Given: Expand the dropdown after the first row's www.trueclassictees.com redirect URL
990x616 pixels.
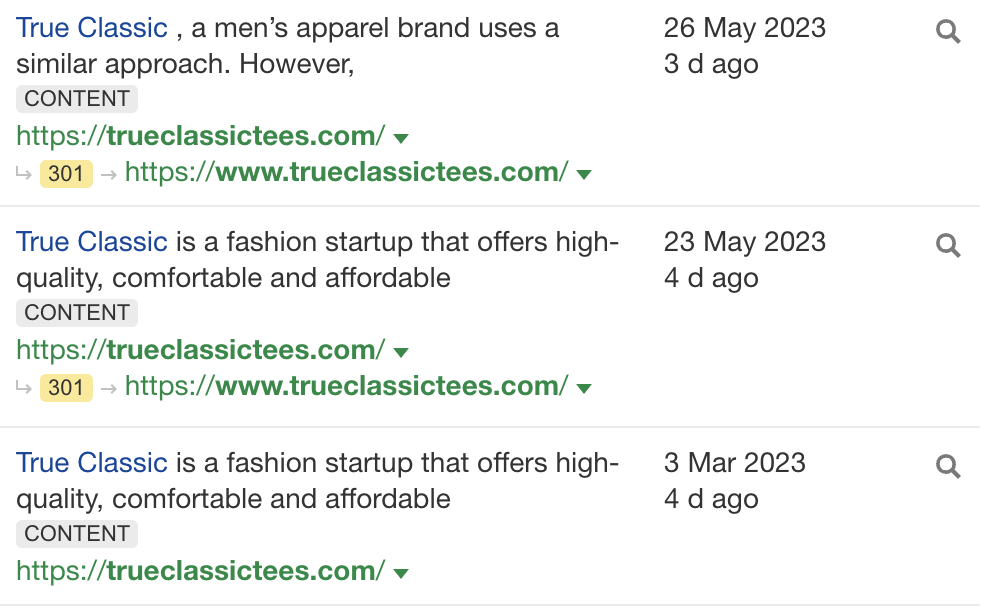Looking at the screenshot, I should pos(584,175).
